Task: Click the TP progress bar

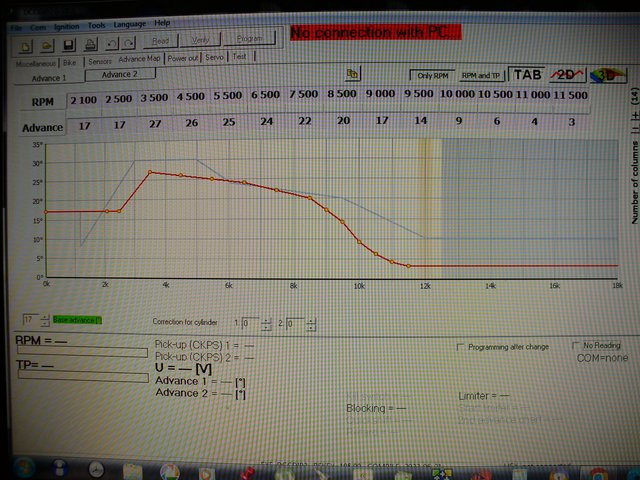Action: tap(83, 376)
